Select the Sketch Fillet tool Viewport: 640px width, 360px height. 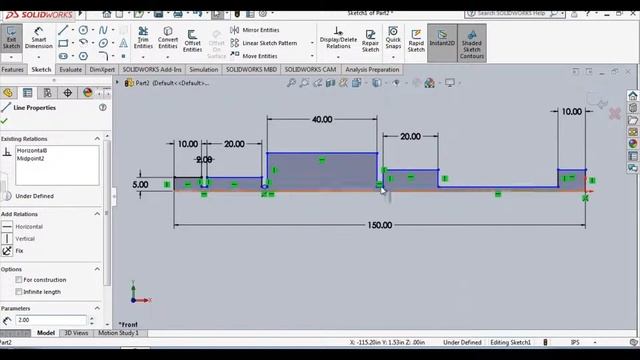103,56
